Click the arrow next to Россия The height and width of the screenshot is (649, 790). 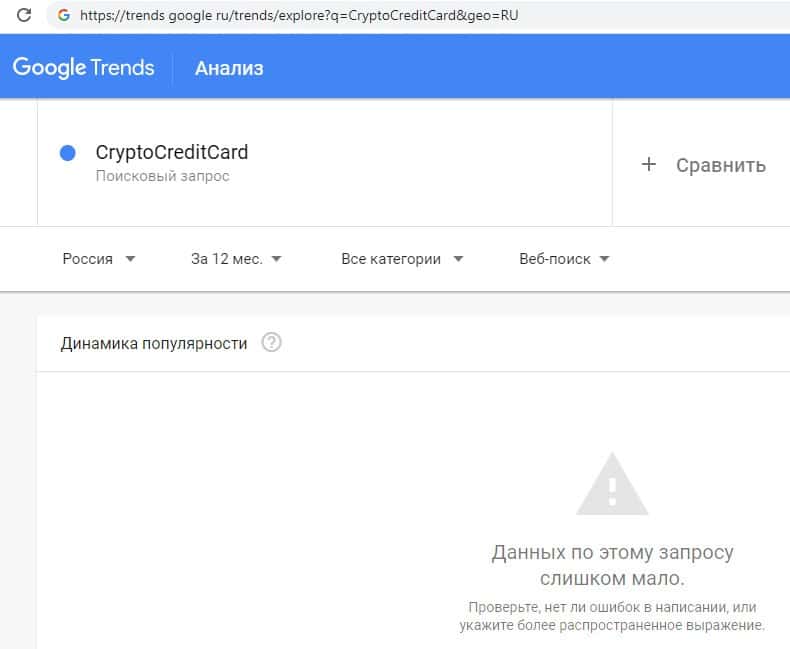(130, 259)
